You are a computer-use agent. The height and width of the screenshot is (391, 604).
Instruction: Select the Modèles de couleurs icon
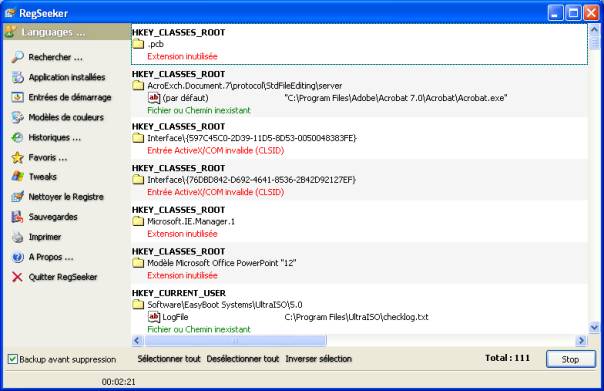[17, 117]
